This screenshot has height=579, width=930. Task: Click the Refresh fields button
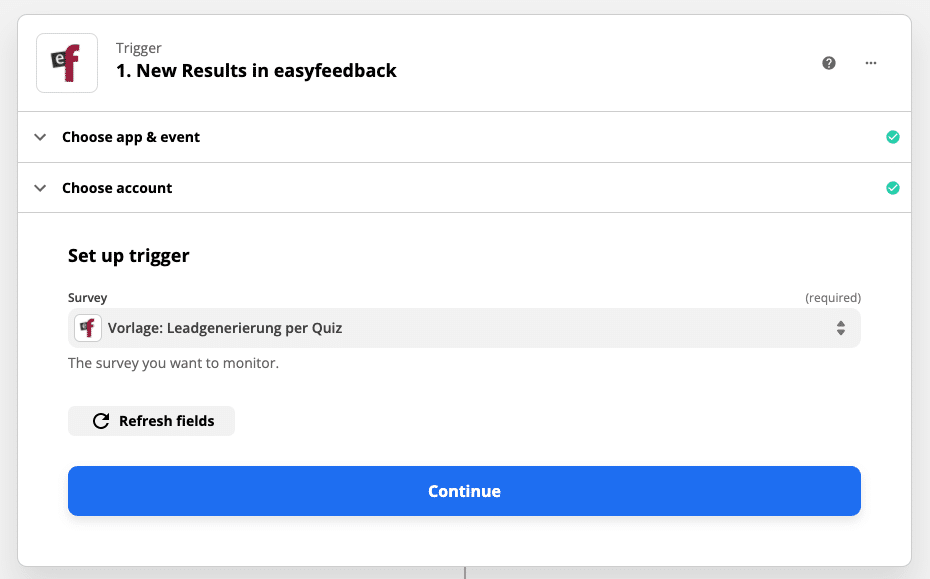tap(151, 420)
